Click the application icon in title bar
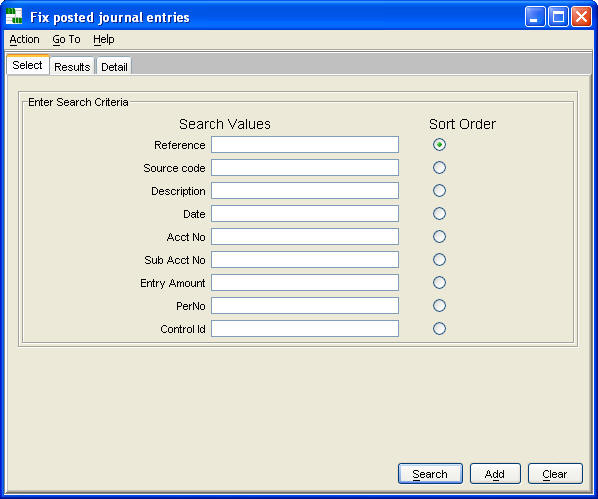The image size is (598, 499). click(14, 16)
